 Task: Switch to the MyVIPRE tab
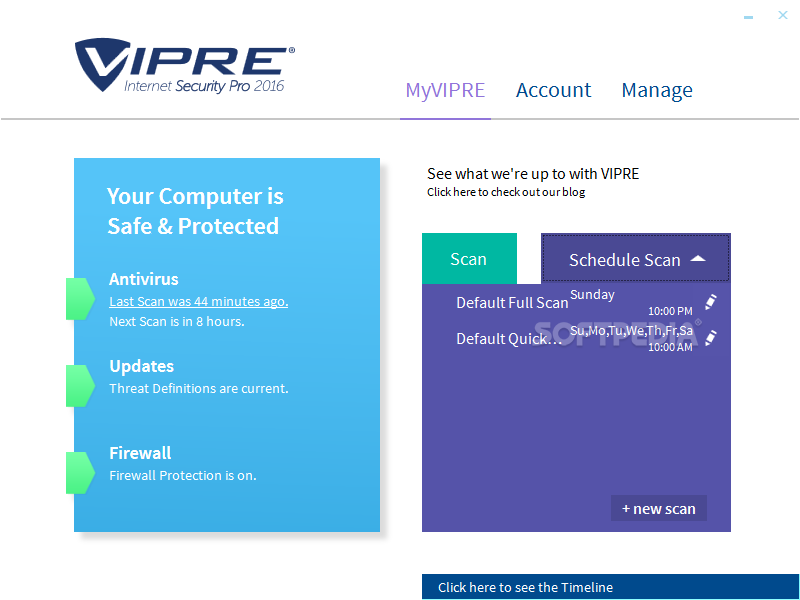coord(445,90)
